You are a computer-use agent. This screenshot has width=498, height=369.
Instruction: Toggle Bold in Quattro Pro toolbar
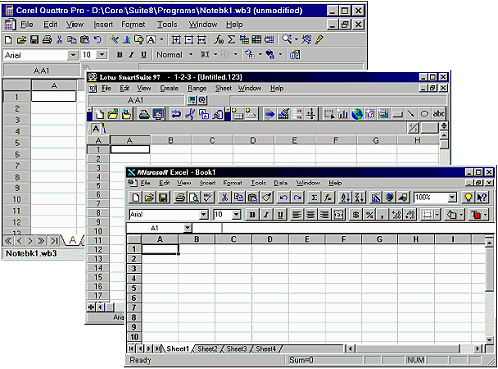[x=120, y=55]
